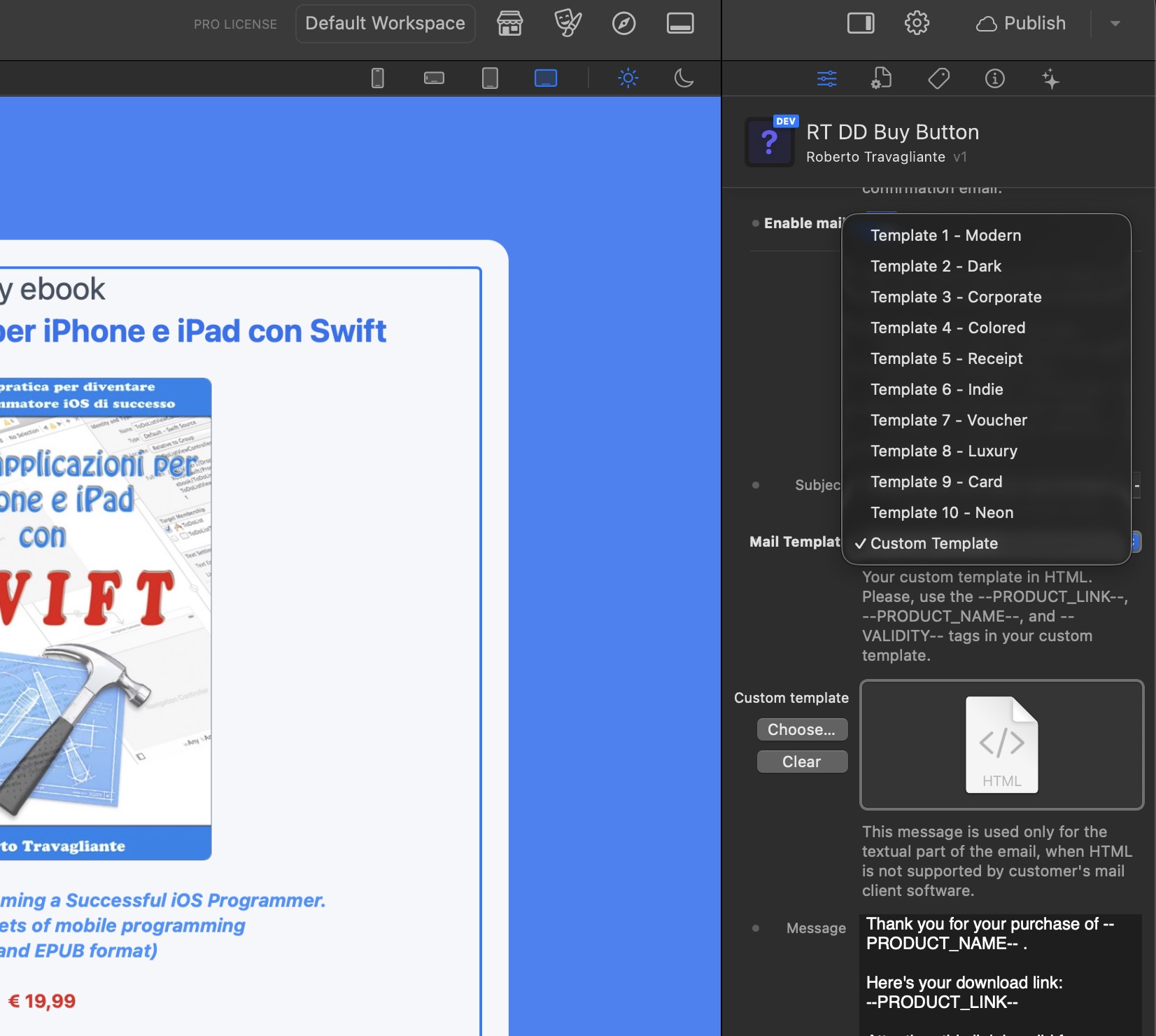Click the Swift ebook cover image
The height and width of the screenshot is (1036, 1156).
click(x=106, y=619)
